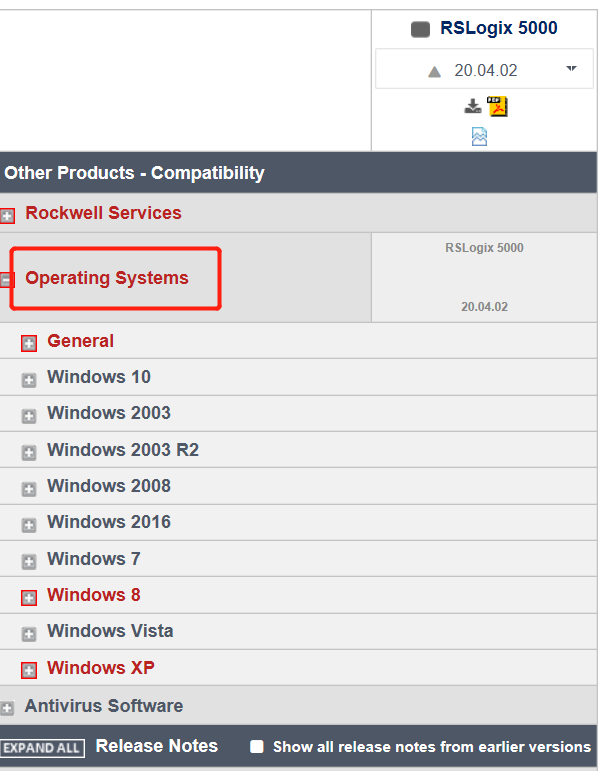Click the gray square beside RSLogix 5000
This screenshot has width=609, height=771.
point(420,29)
